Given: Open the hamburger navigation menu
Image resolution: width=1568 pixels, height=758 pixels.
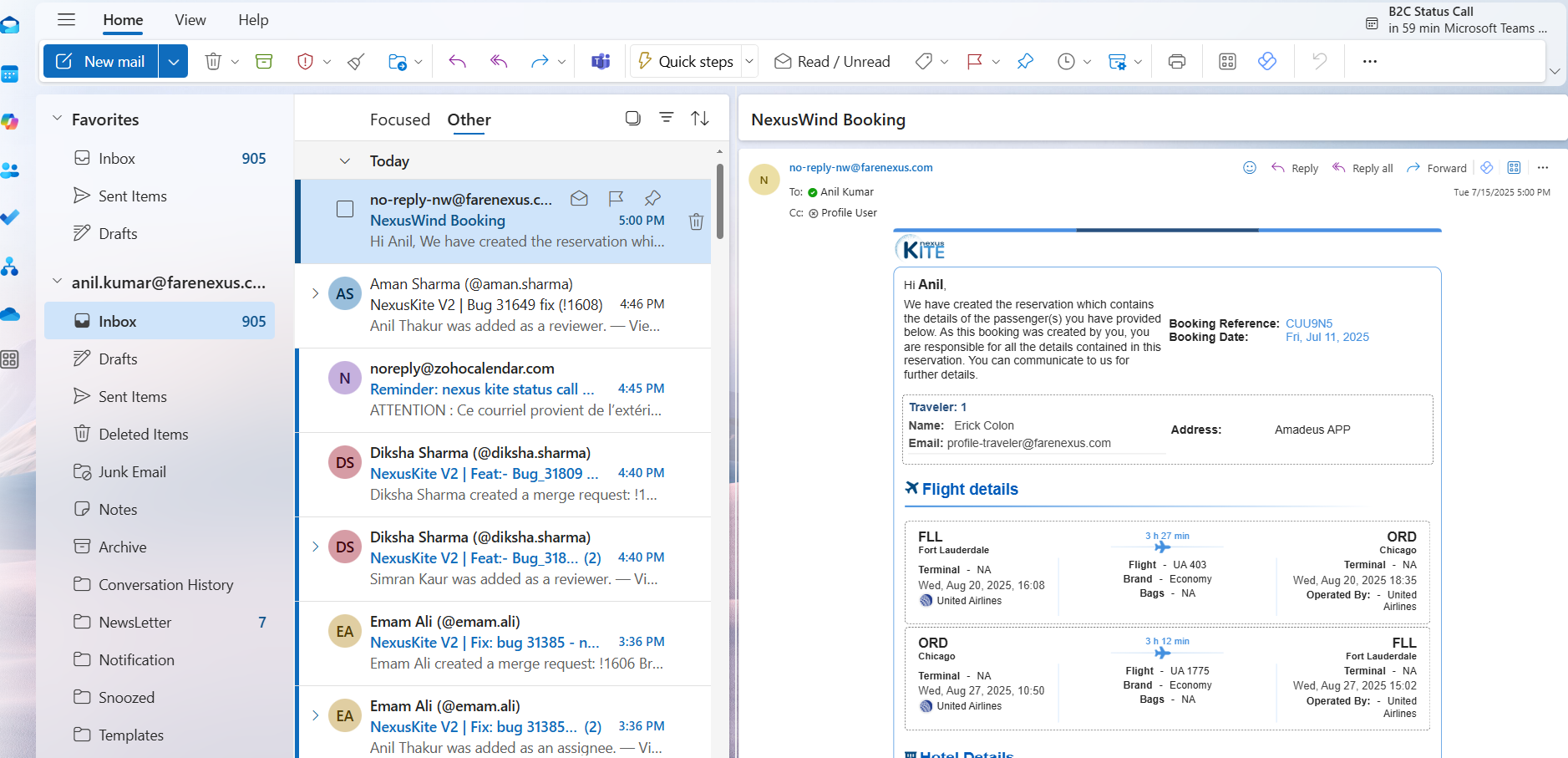Looking at the screenshot, I should pos(67,19).
